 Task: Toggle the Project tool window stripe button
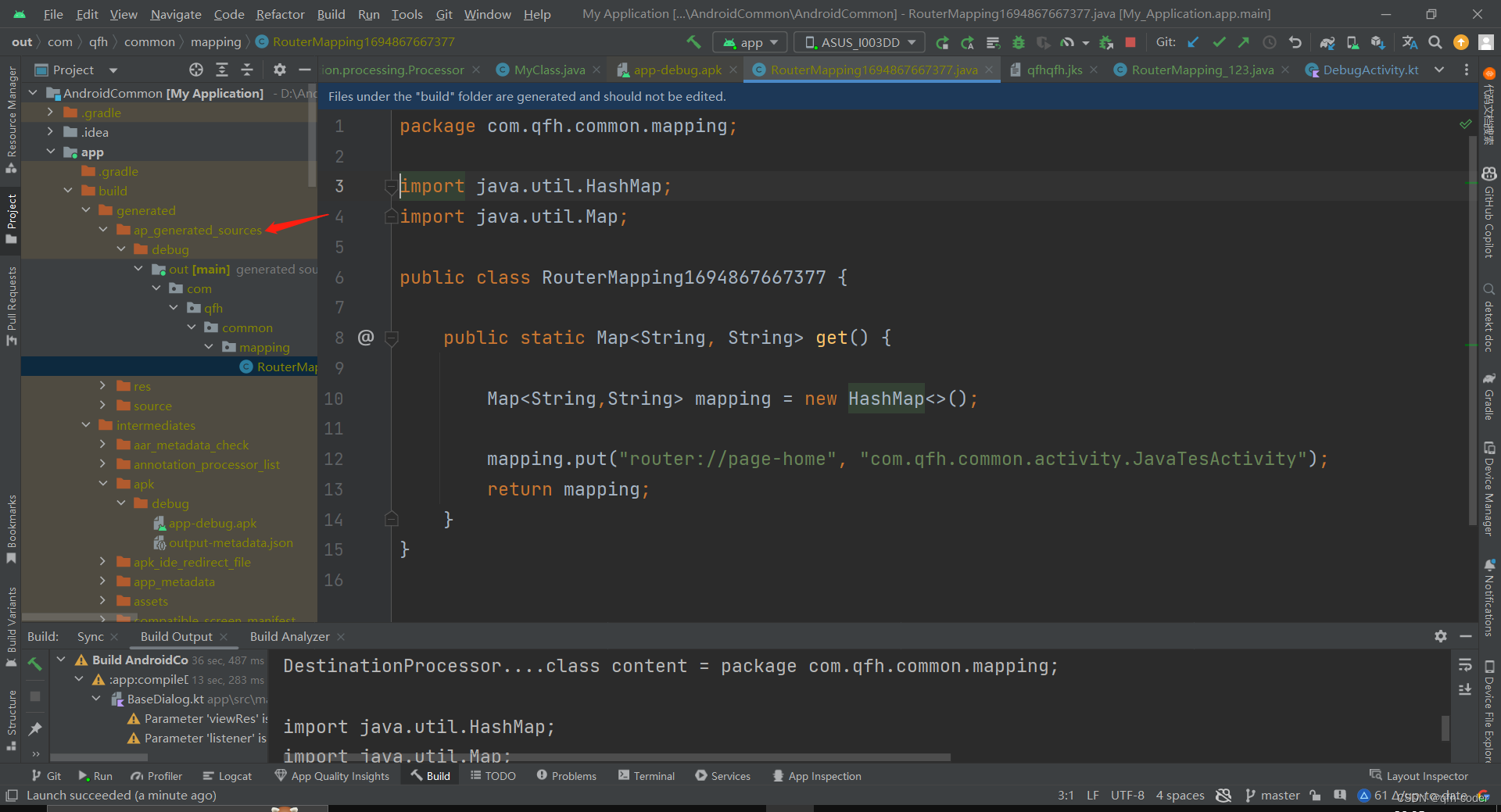(x=11, y=220)
